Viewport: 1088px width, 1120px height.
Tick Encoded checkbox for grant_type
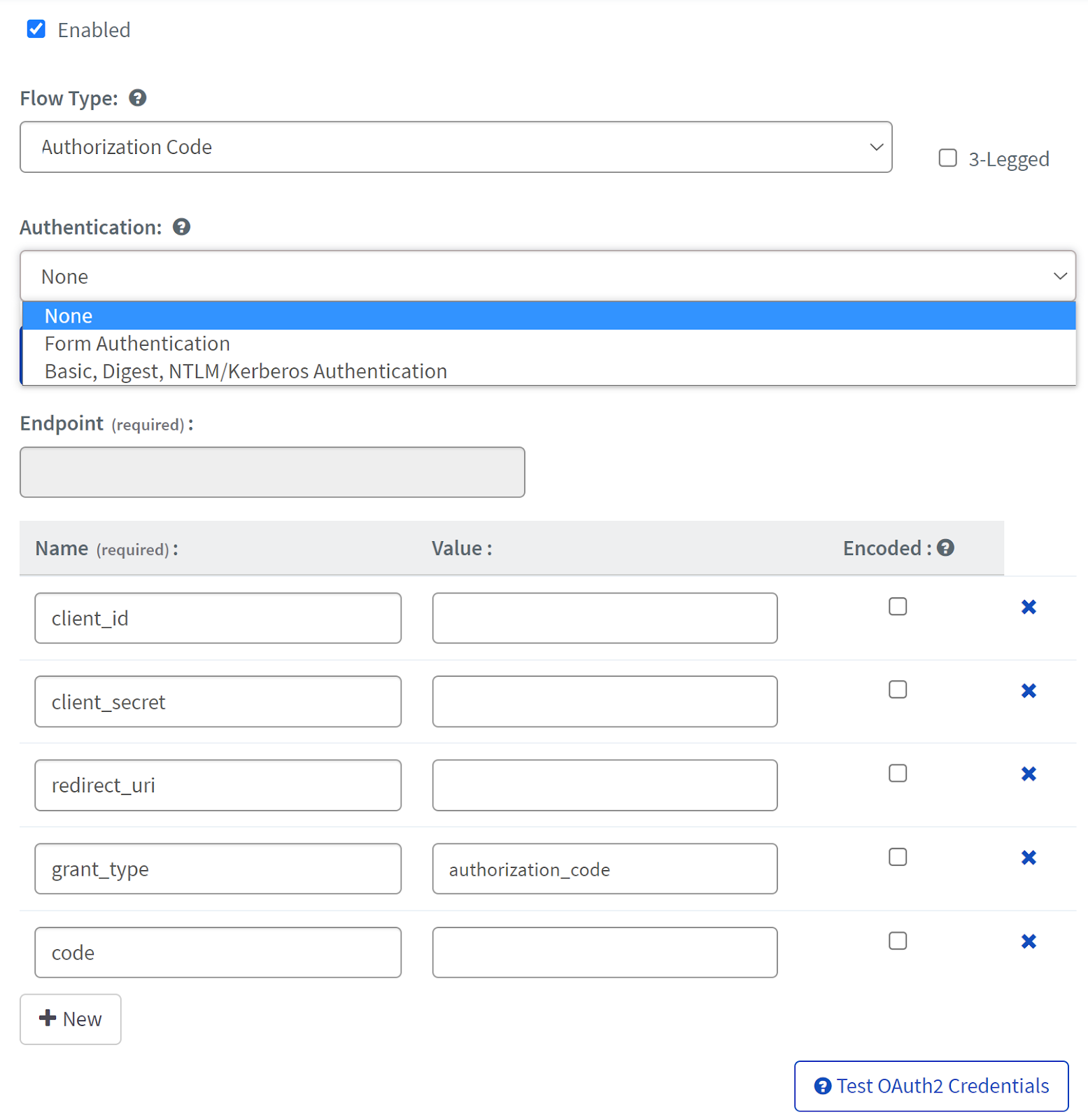tap(898, 857)
